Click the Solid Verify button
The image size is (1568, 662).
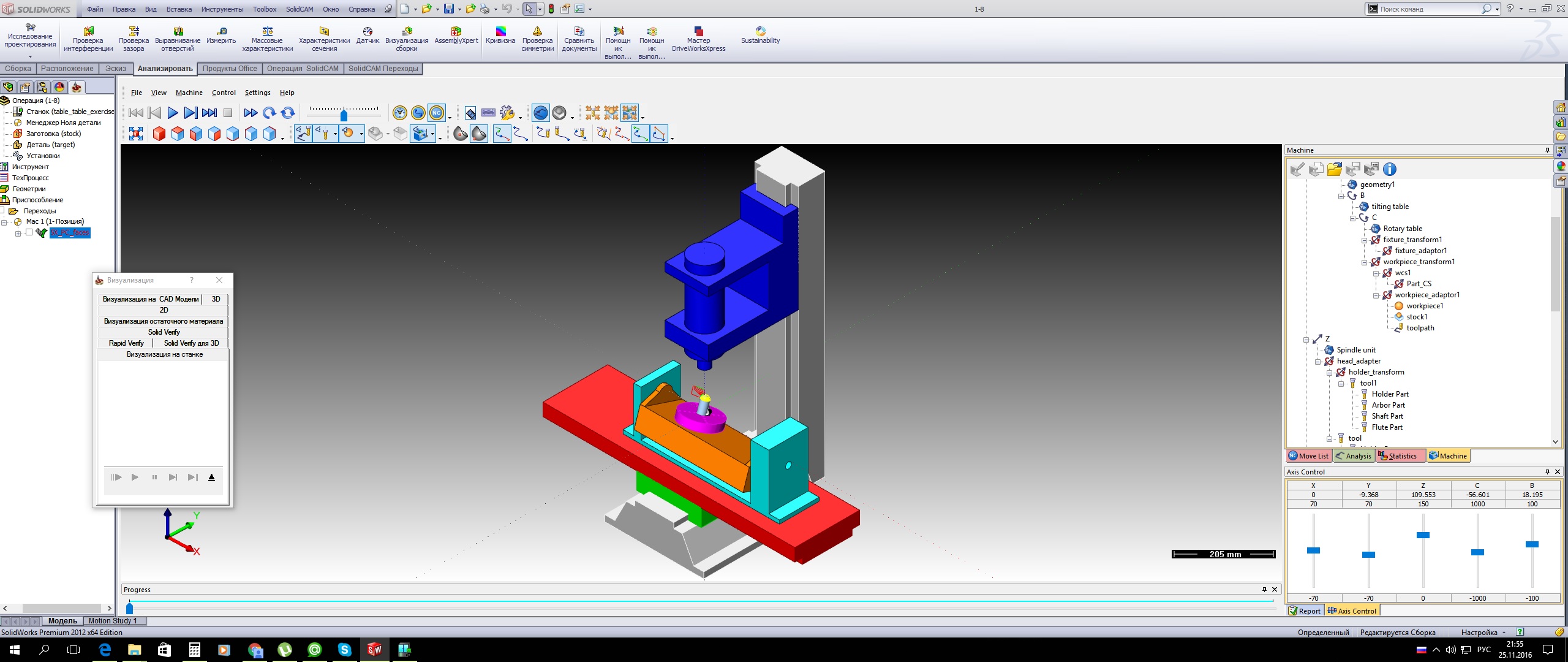(164, 332)
